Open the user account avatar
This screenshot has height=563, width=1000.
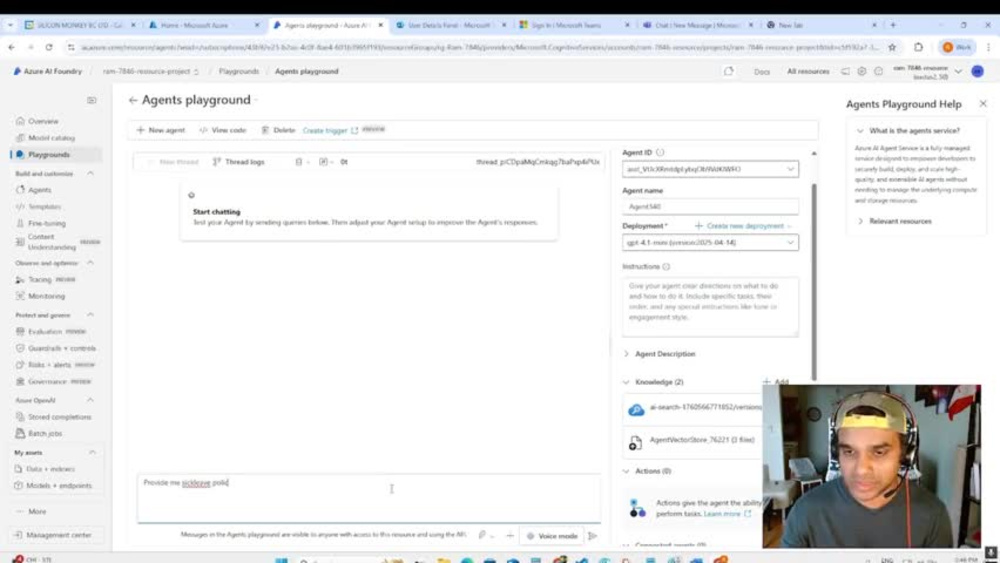click(977, 71)
